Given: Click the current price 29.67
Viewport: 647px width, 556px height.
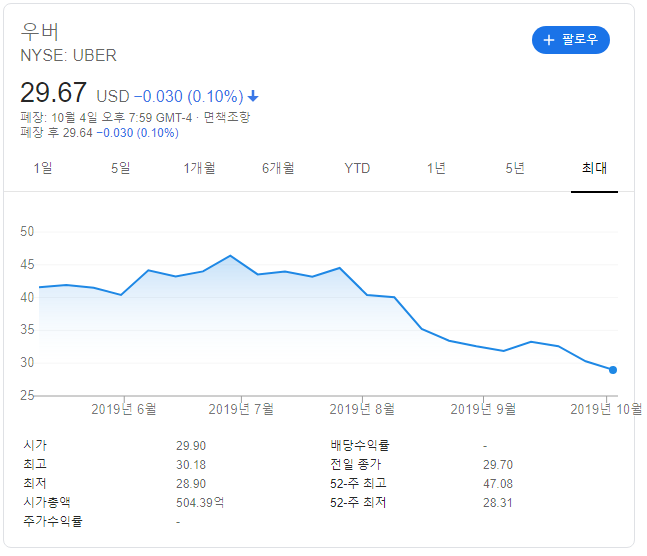Looking at the screenshot, I should tap(53, 92).
